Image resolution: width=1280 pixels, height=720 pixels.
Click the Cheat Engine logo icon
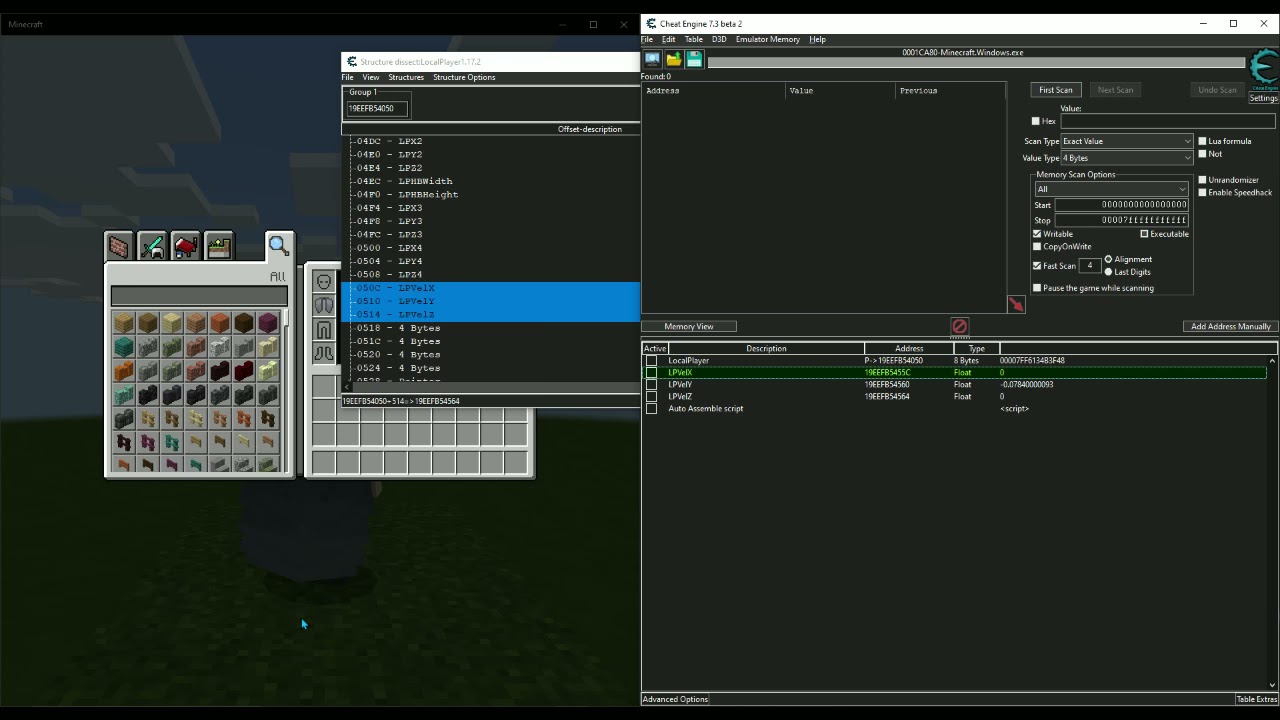[x=1264, y=70]
